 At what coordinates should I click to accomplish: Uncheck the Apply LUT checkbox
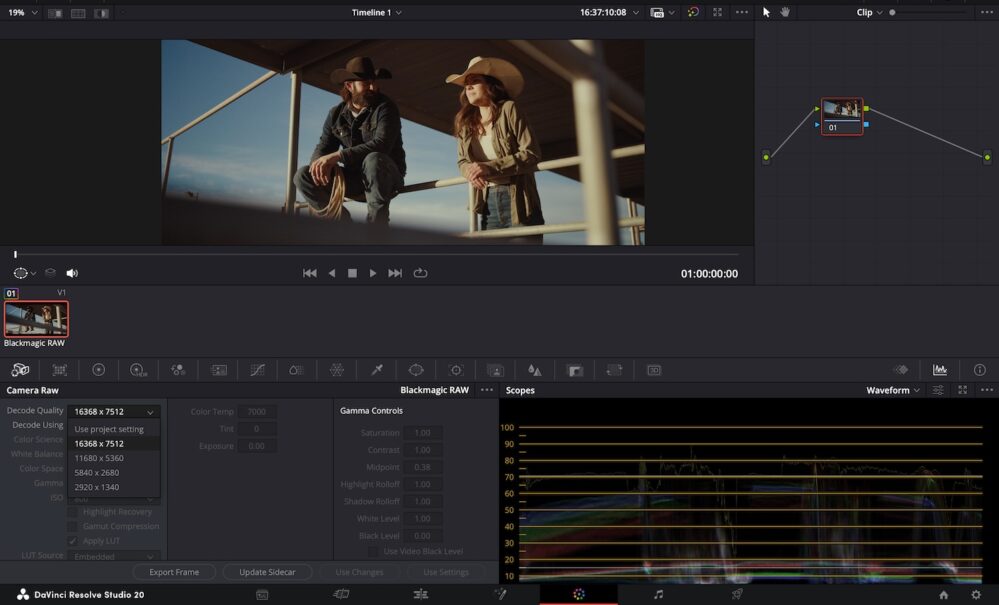coord(73,541)
